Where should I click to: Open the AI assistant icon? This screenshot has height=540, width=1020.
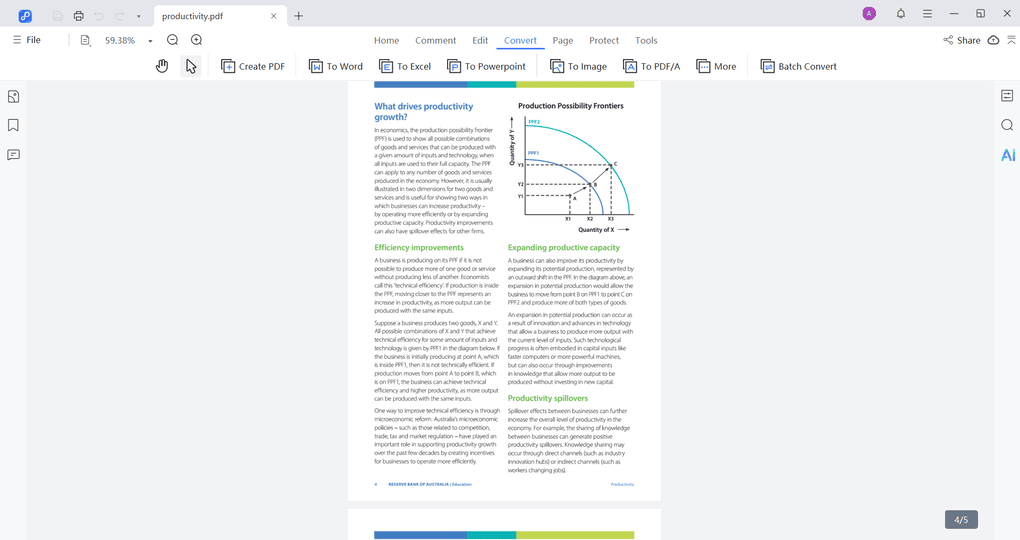click(x=1008, y=155)
